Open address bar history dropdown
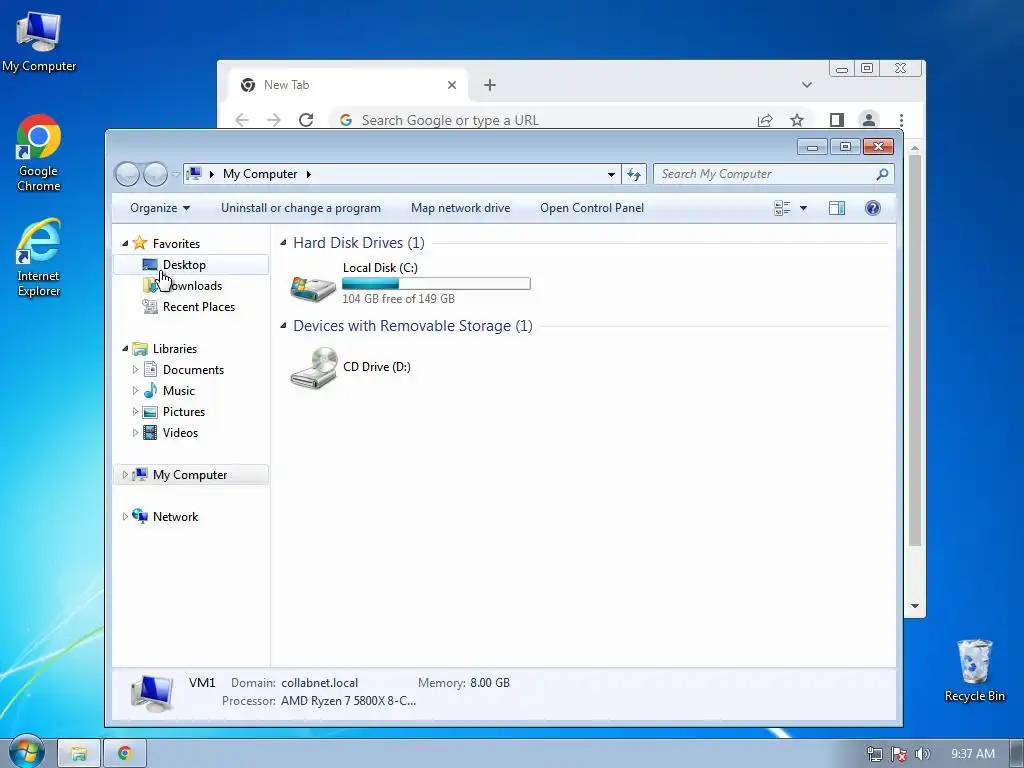Screen dimensions: 1024x768 click(x=611, y=174)
